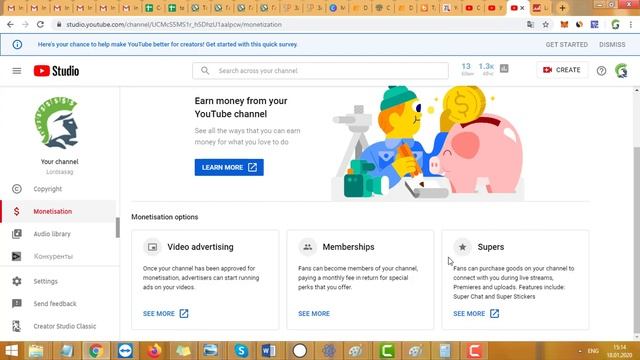Reload the page
This screenshot has width=640, height=360.
point(40,24)
